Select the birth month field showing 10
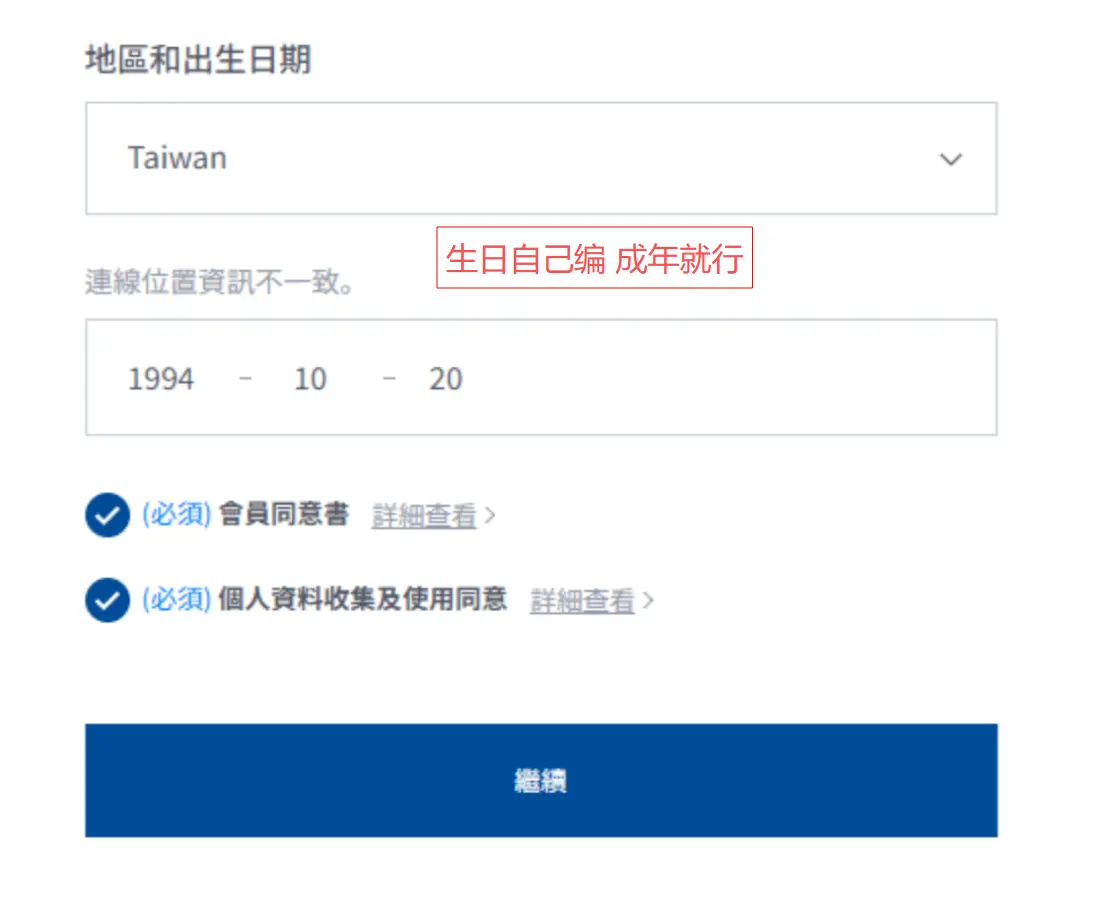This screenshot has height=897, width=1104. point(310,379)
